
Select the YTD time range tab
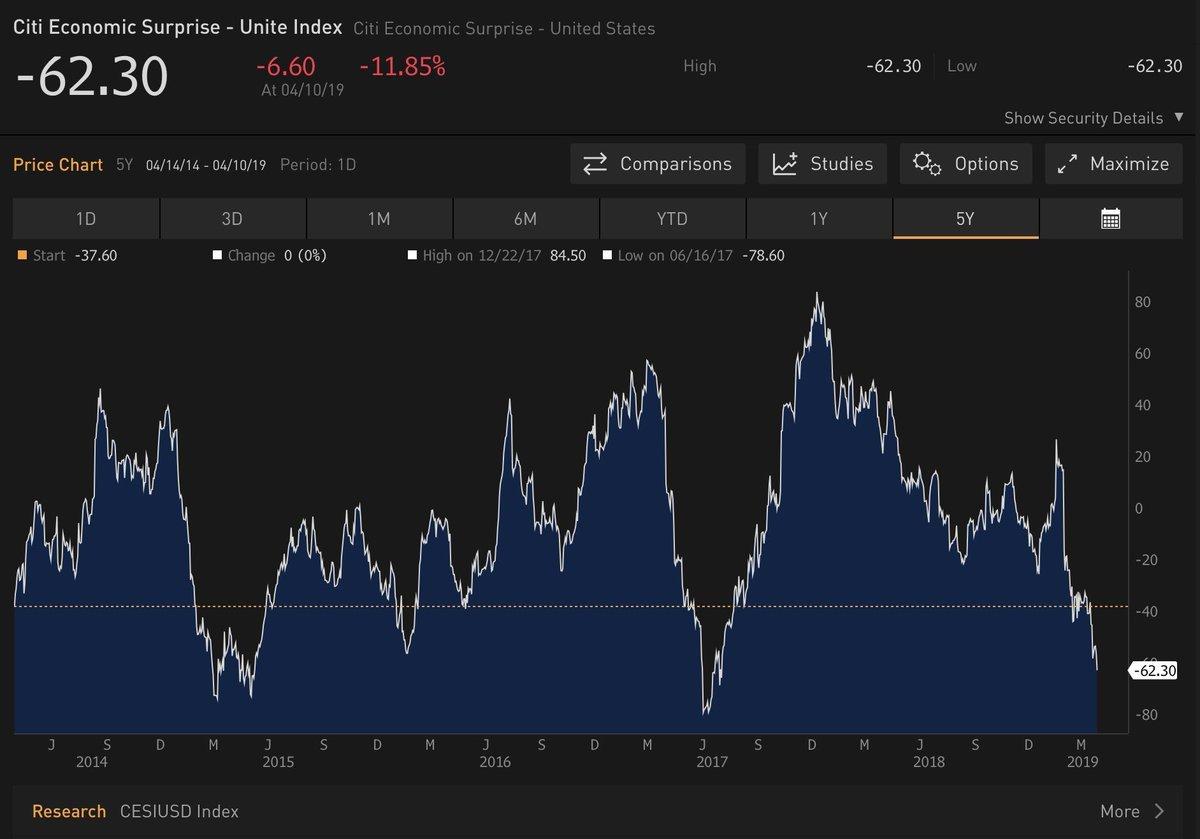click(x=672, y=219)
